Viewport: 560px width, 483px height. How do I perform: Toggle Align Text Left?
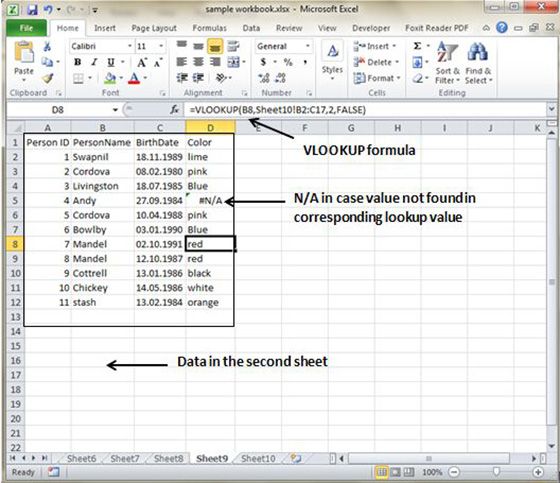click(x=182, y=62)
